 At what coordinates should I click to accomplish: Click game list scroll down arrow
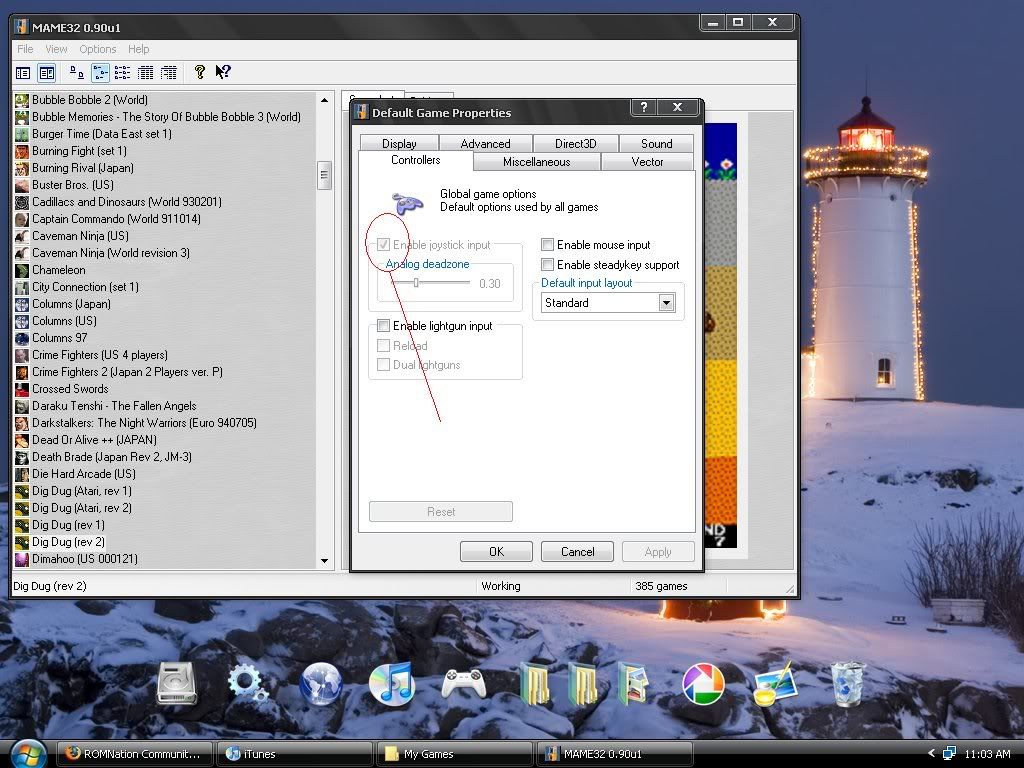pos(325,560)
